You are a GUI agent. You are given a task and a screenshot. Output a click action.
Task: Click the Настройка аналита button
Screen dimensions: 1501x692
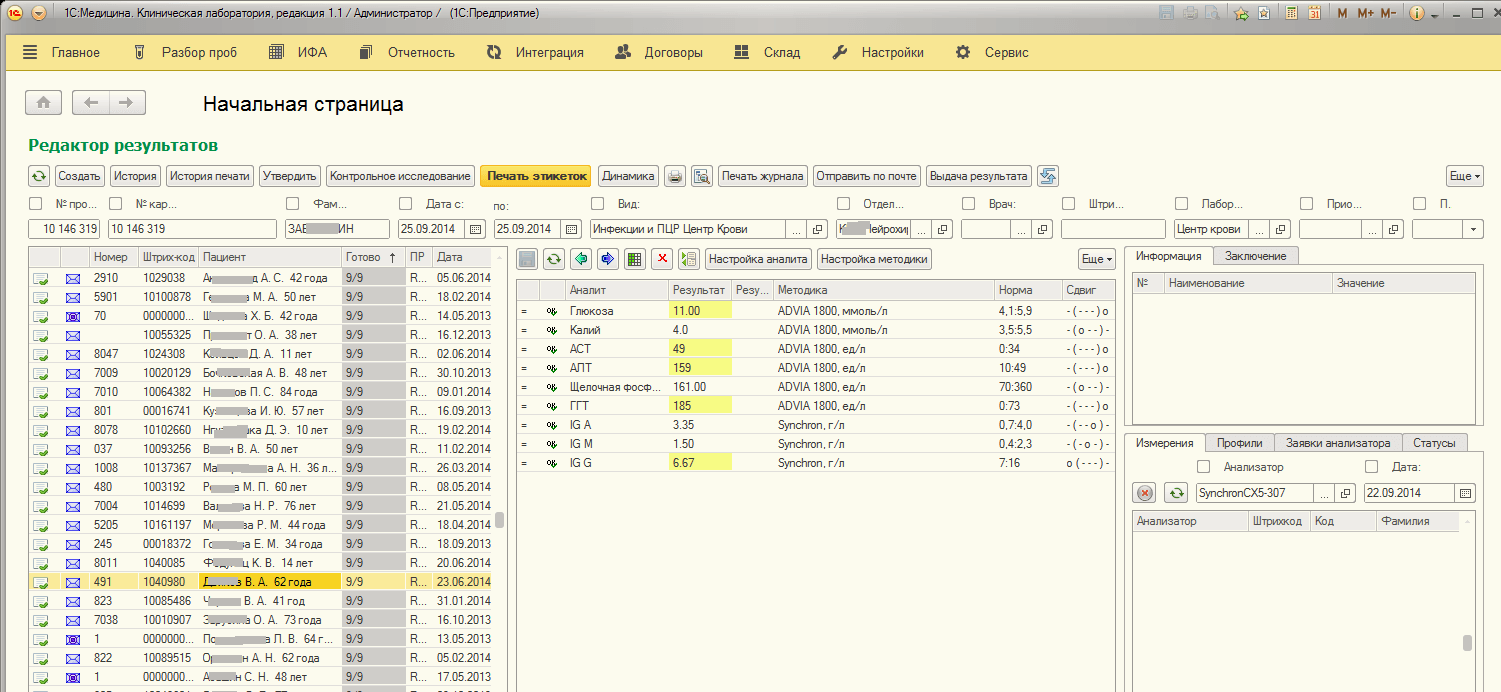click(758, 260)
